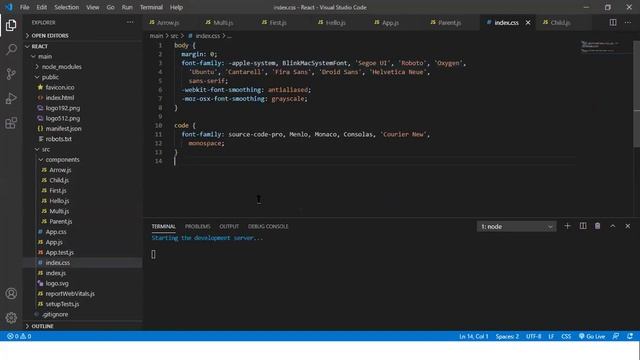Open App.css in the explorer

tap(83, 232)
